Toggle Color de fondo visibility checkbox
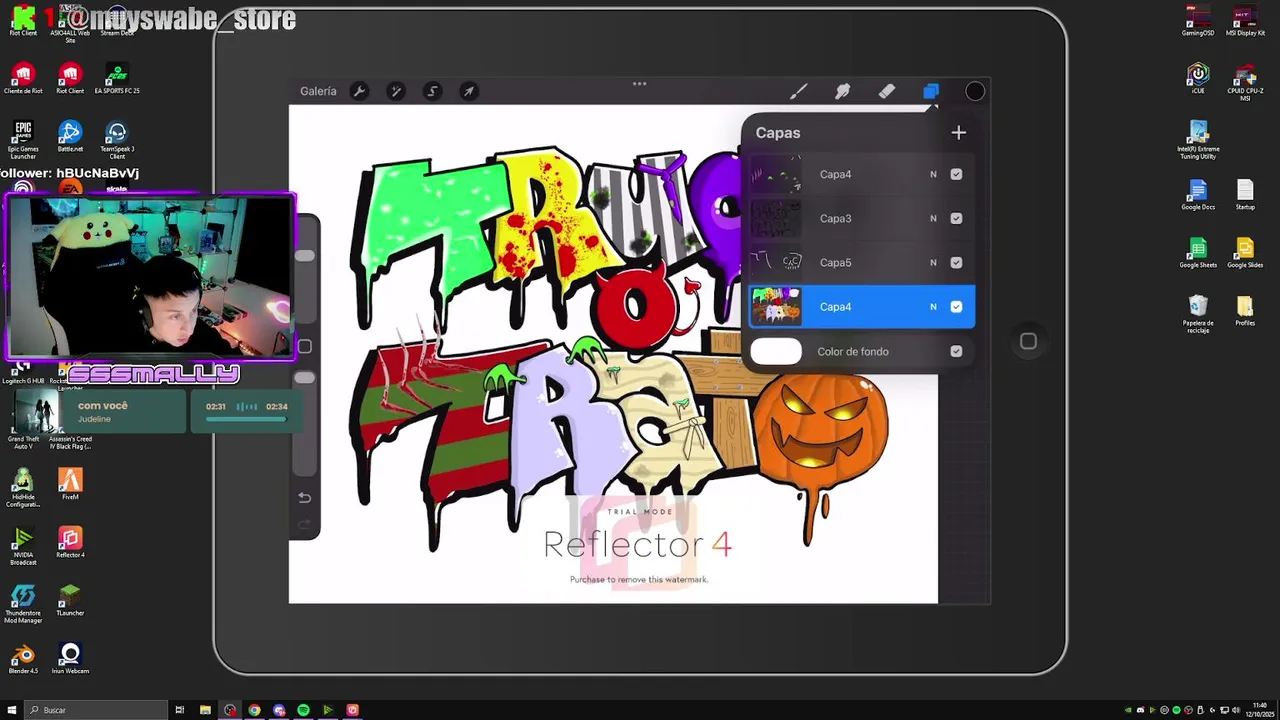1280x720 pixels. point(956,351)
